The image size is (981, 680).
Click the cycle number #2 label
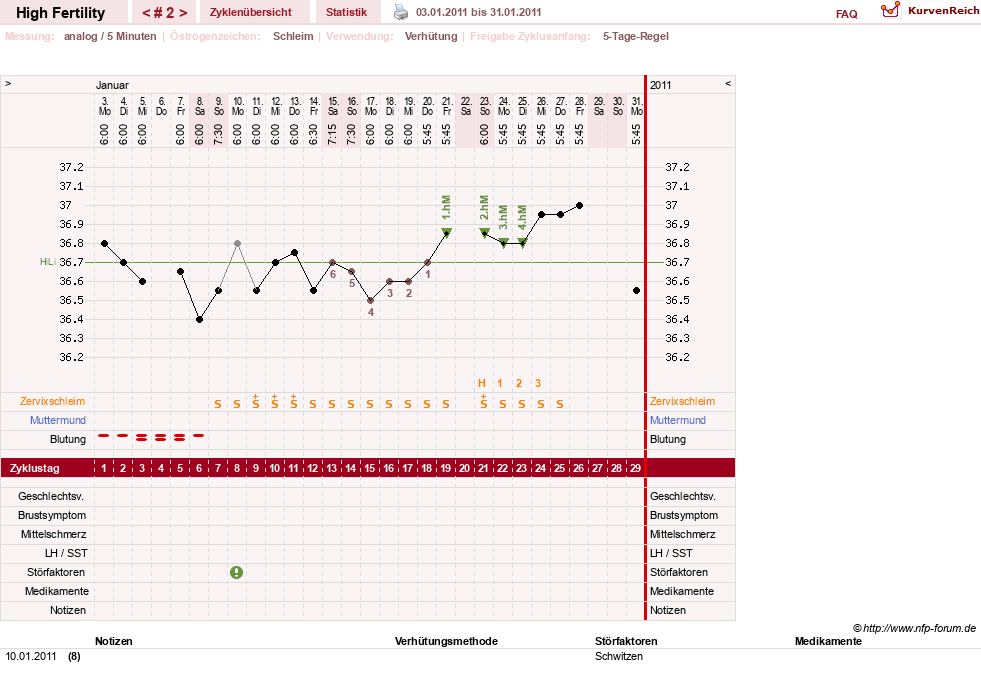click(x=164, y=13)
